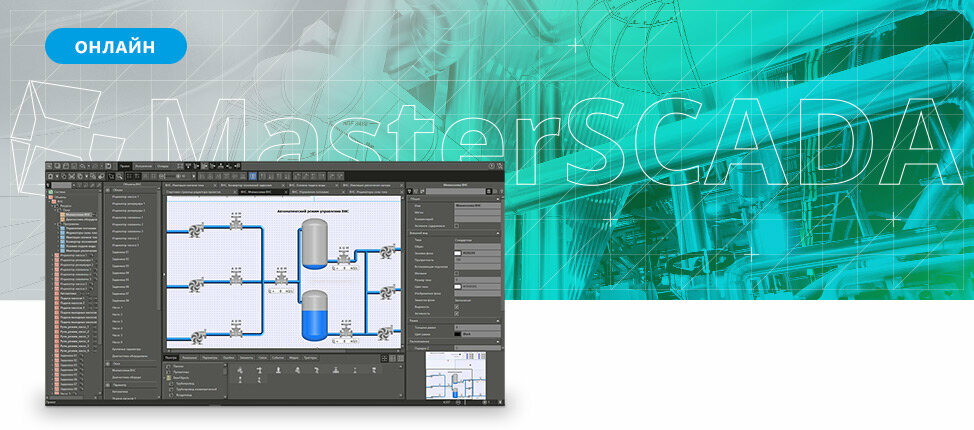The image size is (974, 430).
Task: Select the top-left pump symbol on the mimic
Action: point(195,231)
